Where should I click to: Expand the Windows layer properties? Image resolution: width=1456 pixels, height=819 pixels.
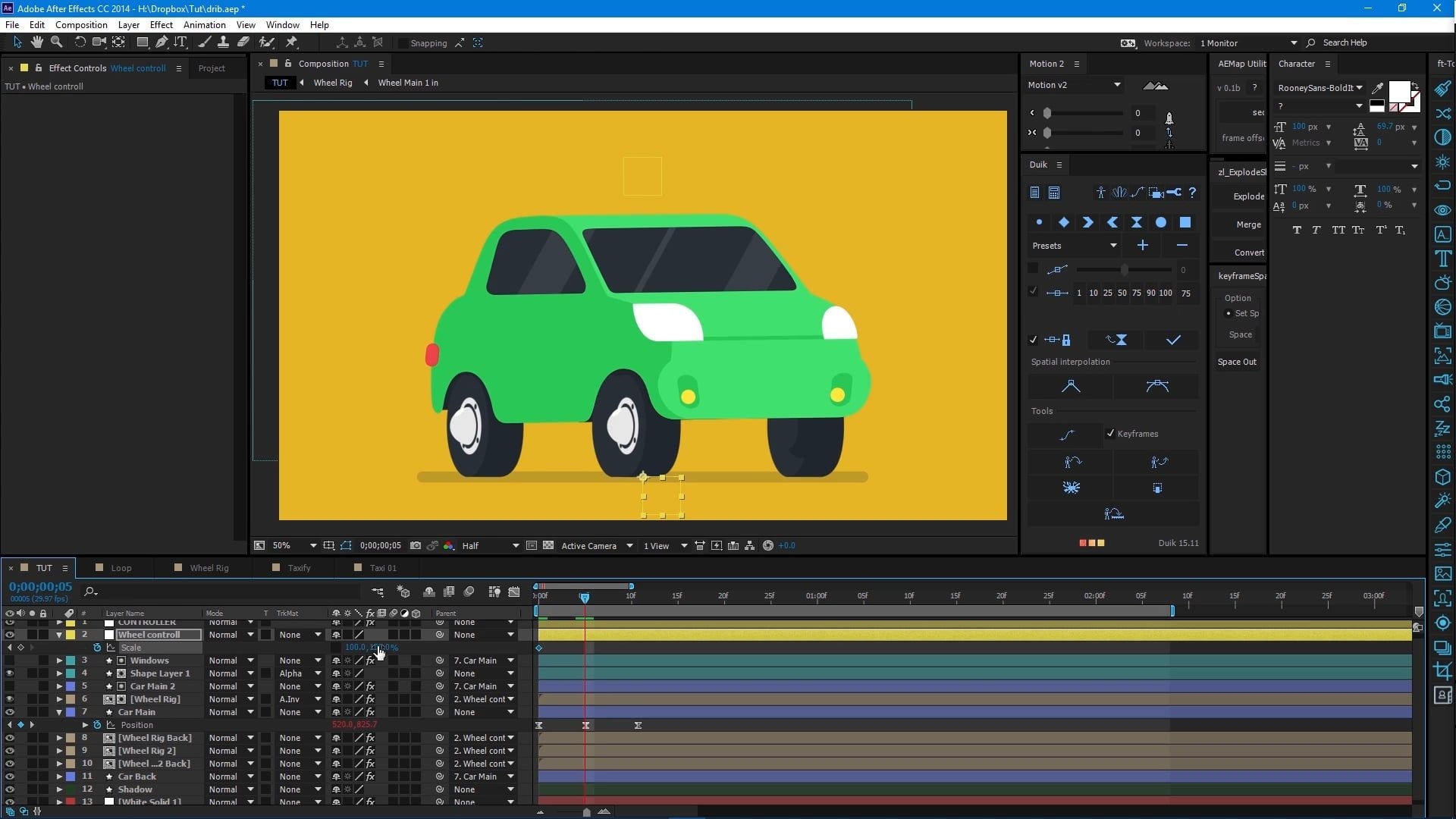pos(59,661)
